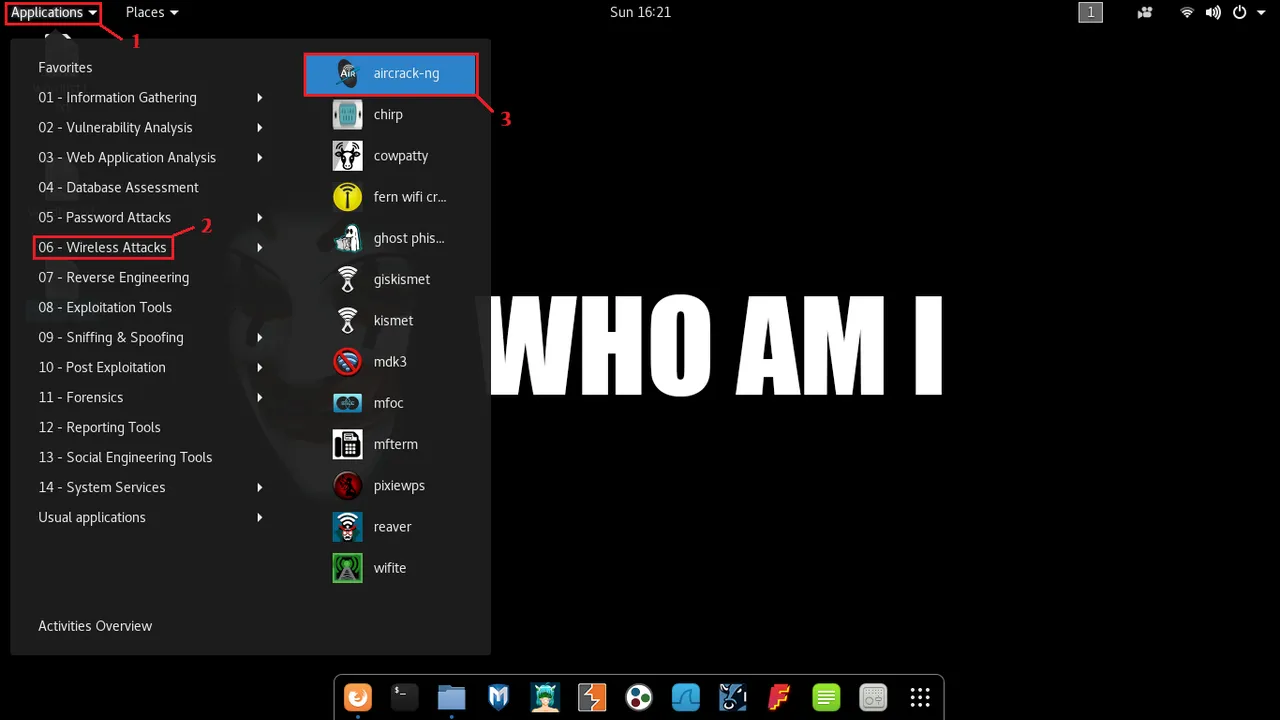Screen dimensions: 1280x720
Task: Expand 11 - Forensics arrow
Action: pyautogui.click(x=259, y=397)
